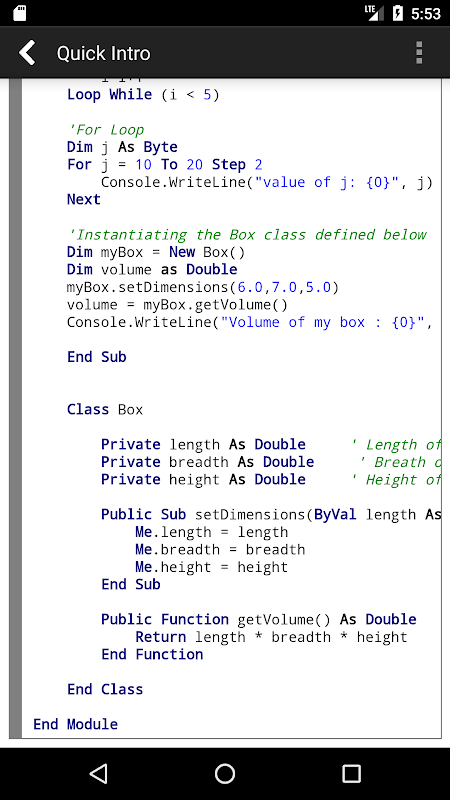
Task: Click the myBox.setDimensions(6.0,7.0,5.0) line
Action: (203, 287)
